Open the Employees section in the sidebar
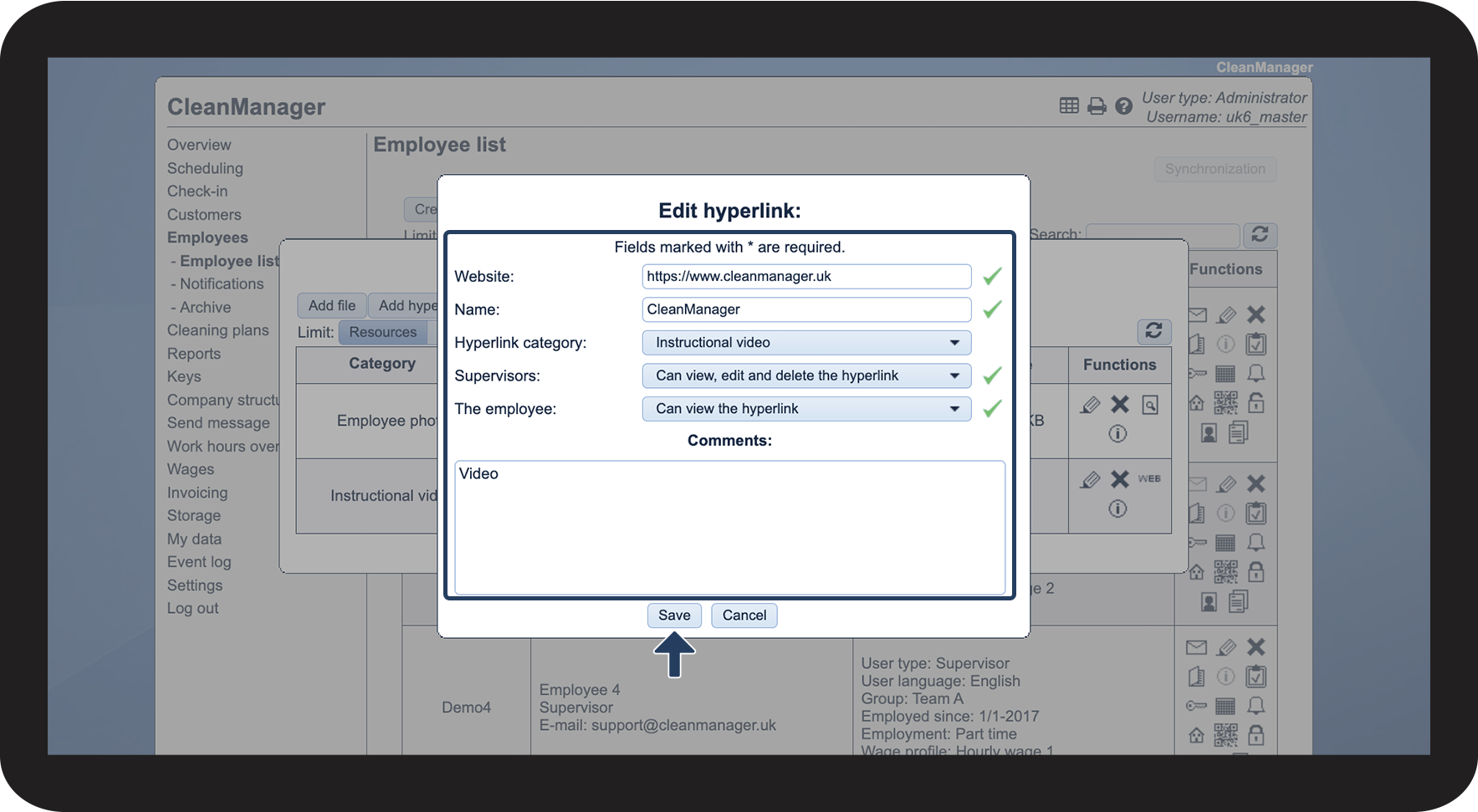The width and height of the screenshot is (1478, 812). click(207, 238)
